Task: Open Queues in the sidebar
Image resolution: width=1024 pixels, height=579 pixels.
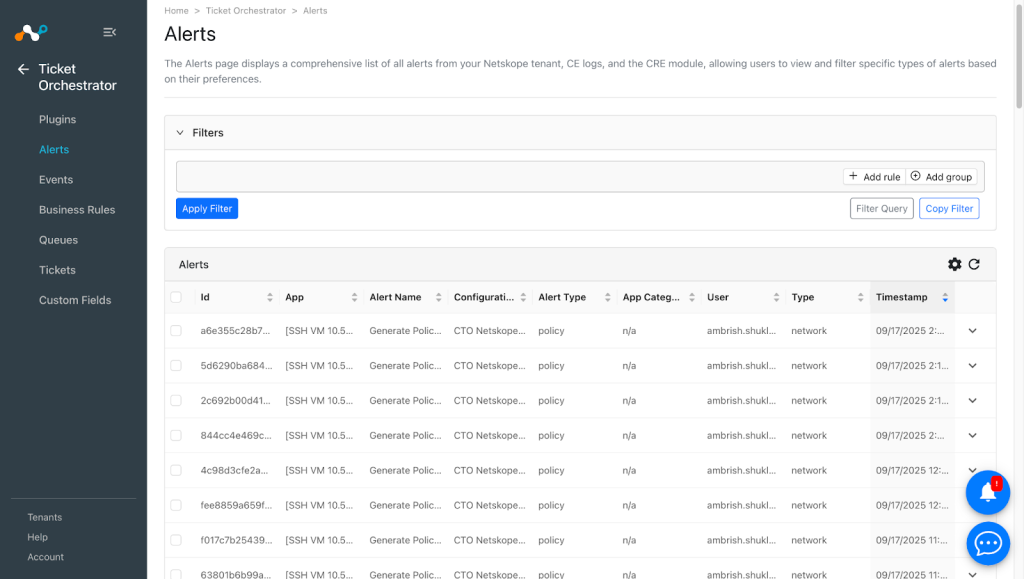Action: point(58,240)
